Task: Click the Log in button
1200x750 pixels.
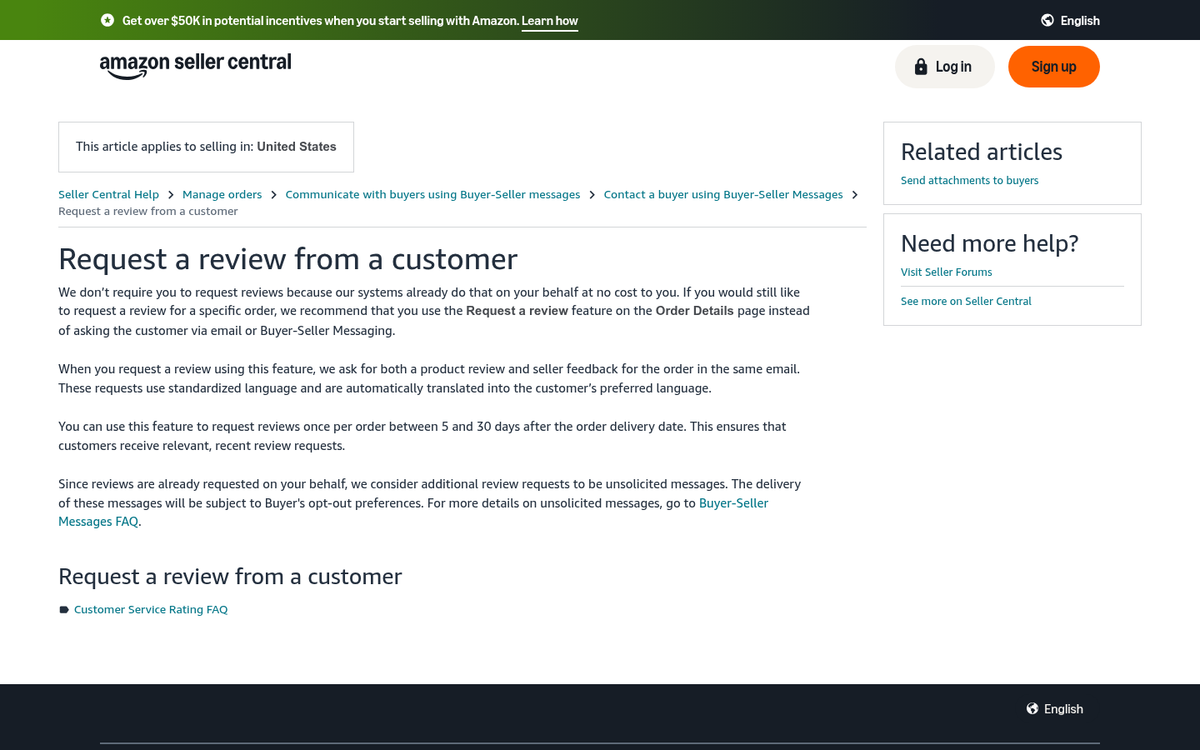Action: (x=944, y=66)
